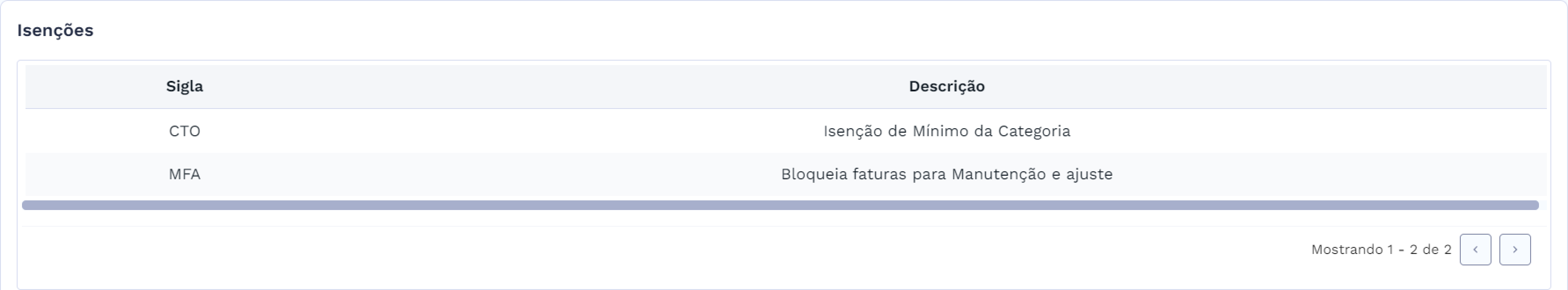Return to prior results with the left button
Viewport: 1568px width, 290px height.
(1475, 249)
